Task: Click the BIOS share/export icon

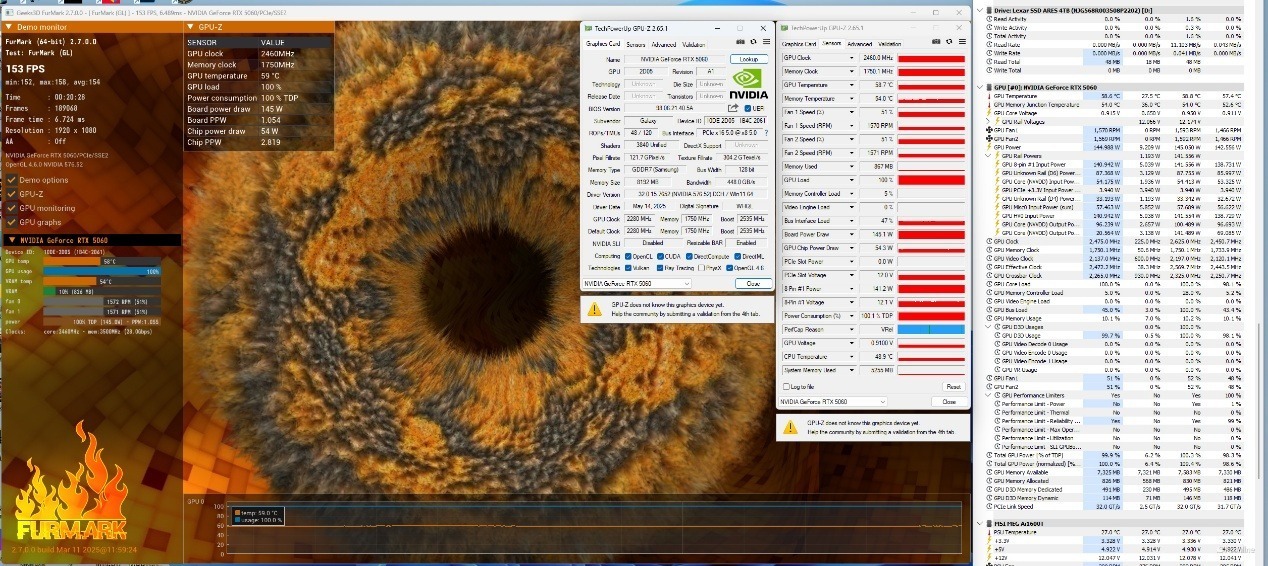Action: click(733, 108)
